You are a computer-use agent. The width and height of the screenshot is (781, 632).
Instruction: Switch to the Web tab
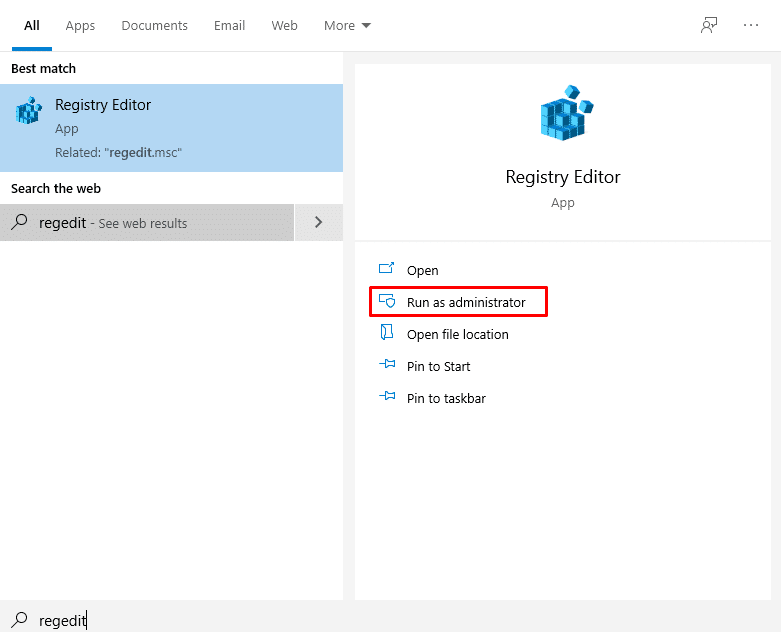coord(284,26)
